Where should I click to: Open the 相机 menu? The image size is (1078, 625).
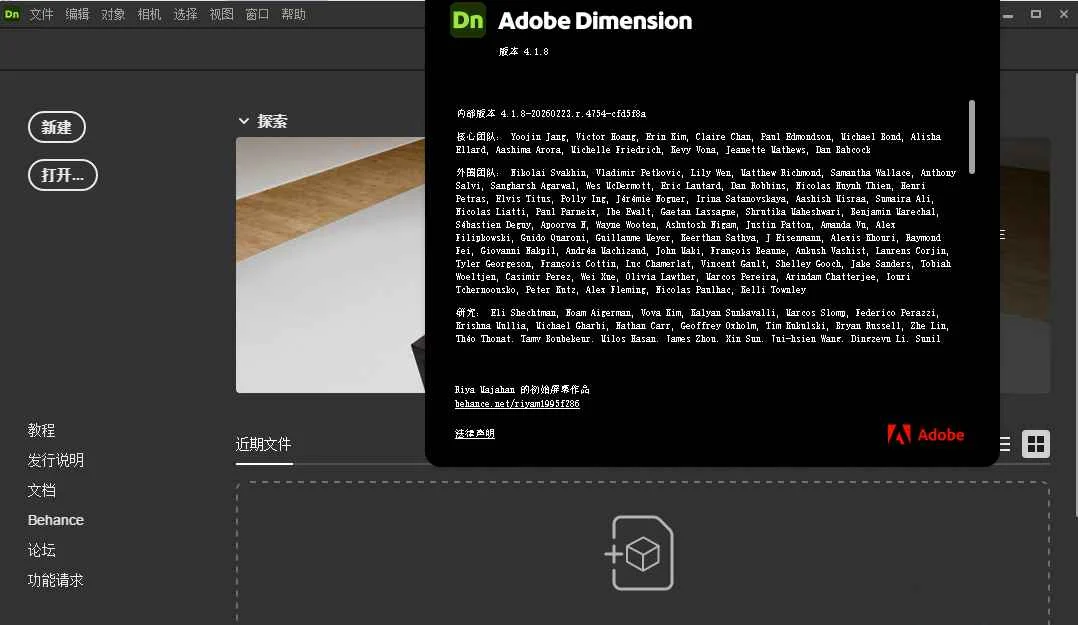pyautogui.click(x=149, y=14)
